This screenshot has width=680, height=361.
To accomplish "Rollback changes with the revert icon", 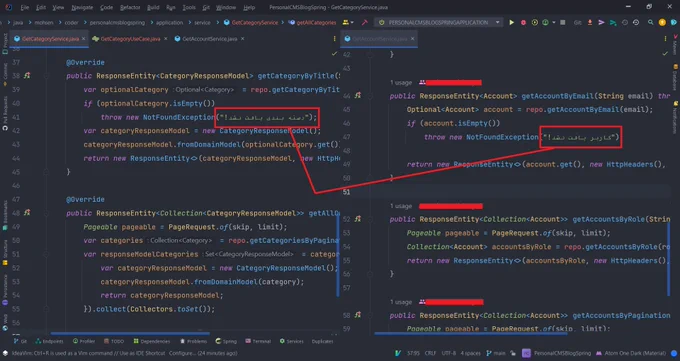I will [636, 22].
